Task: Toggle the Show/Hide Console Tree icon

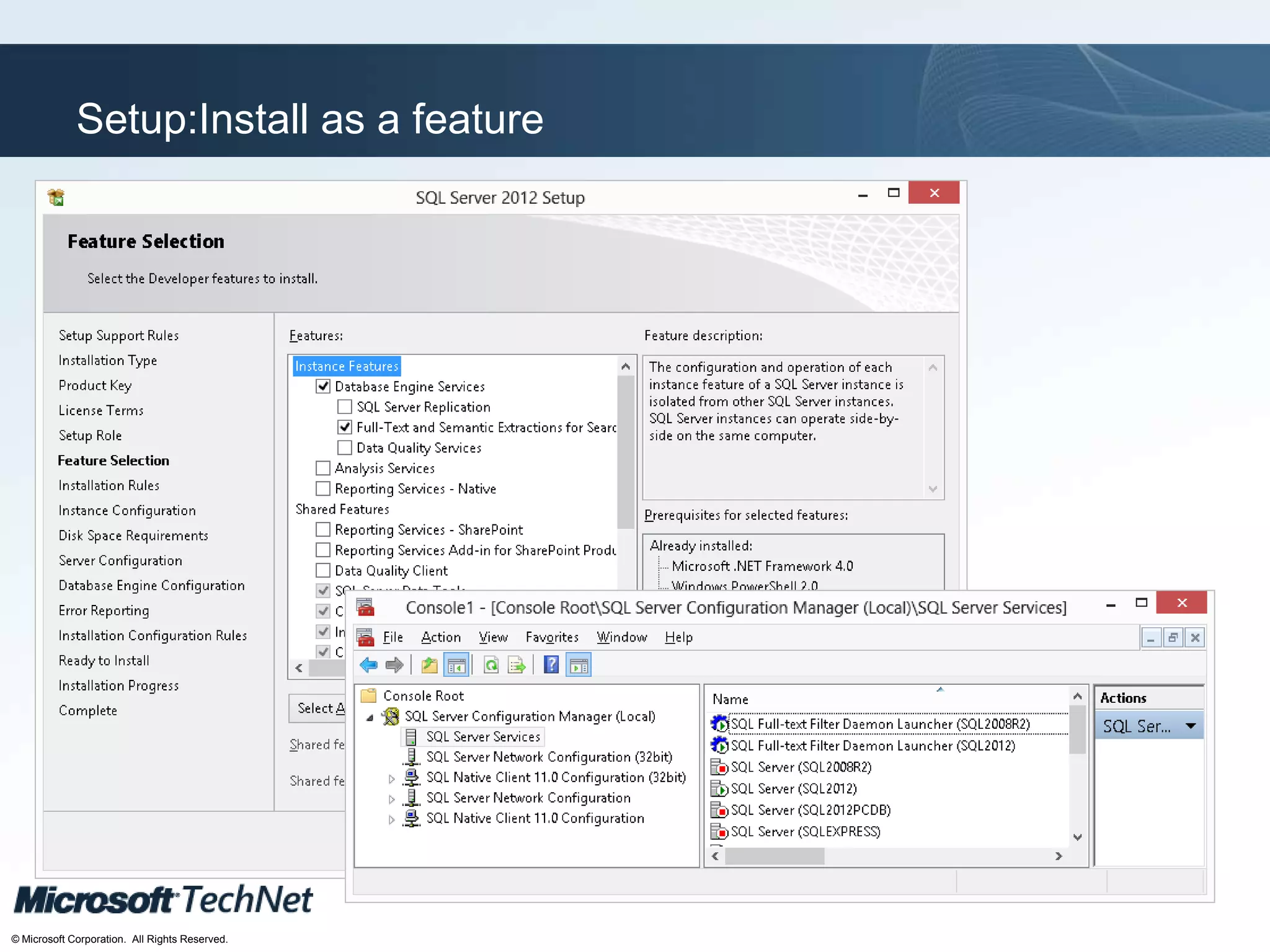Action: 456,666
